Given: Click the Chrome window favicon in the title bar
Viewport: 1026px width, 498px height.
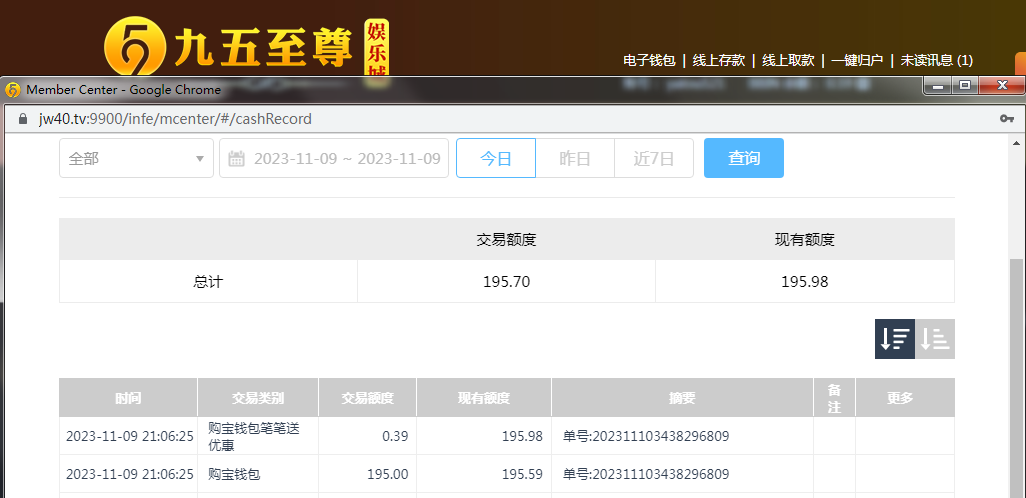Looking at the screenshot, I should point(13,90).
